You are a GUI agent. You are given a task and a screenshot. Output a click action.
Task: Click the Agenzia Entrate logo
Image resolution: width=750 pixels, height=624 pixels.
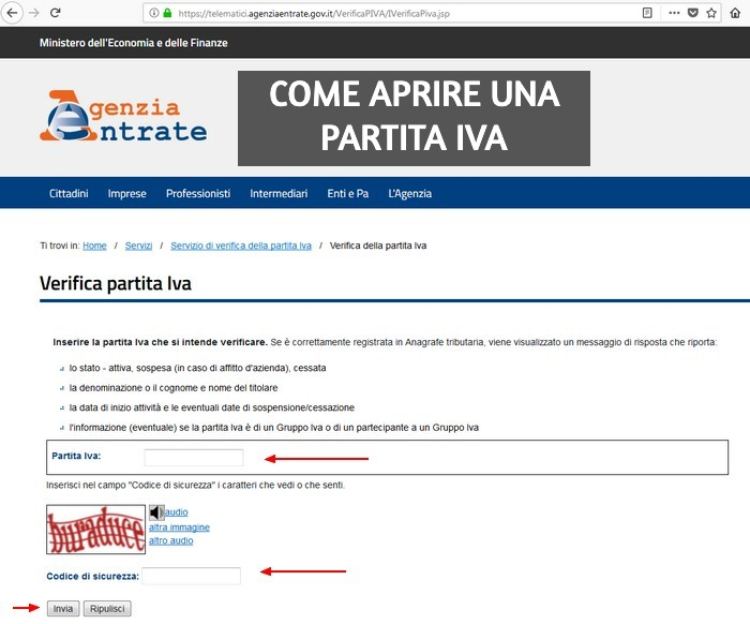pyautogui.click(x=124, y=117)
